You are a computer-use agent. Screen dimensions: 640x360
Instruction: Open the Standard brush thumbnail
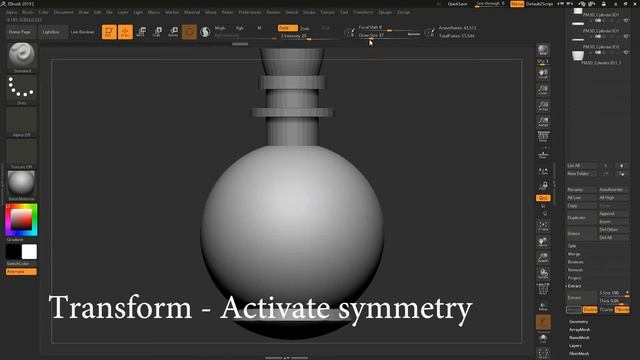pos(22,56)
